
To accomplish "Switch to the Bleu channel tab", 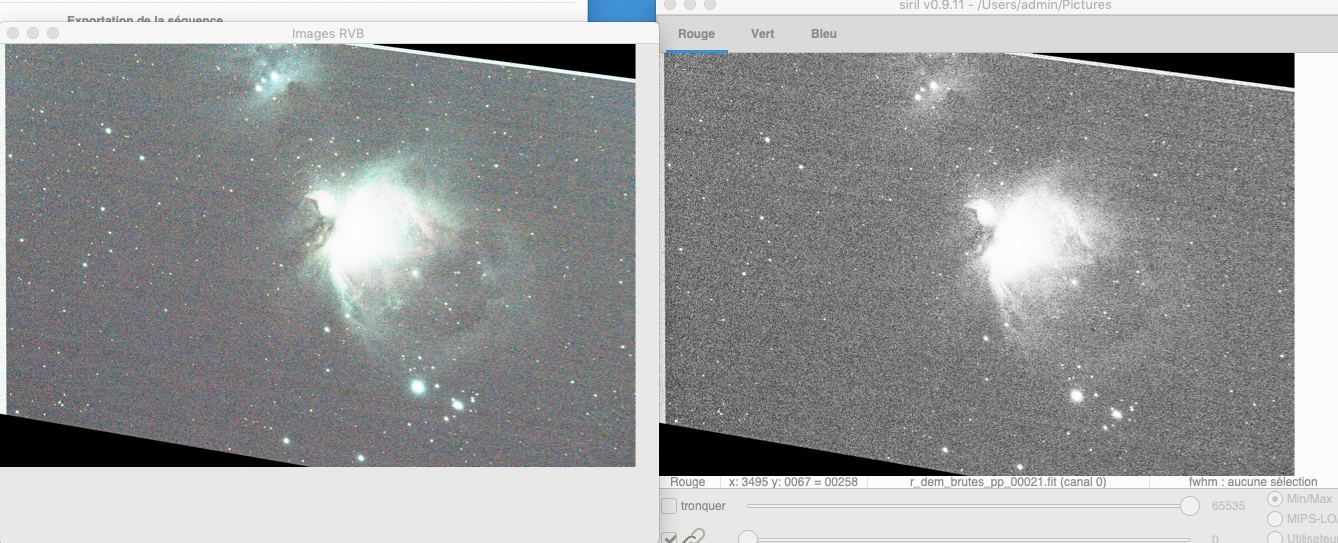I will pyautogui.click(x=824, y=33).
